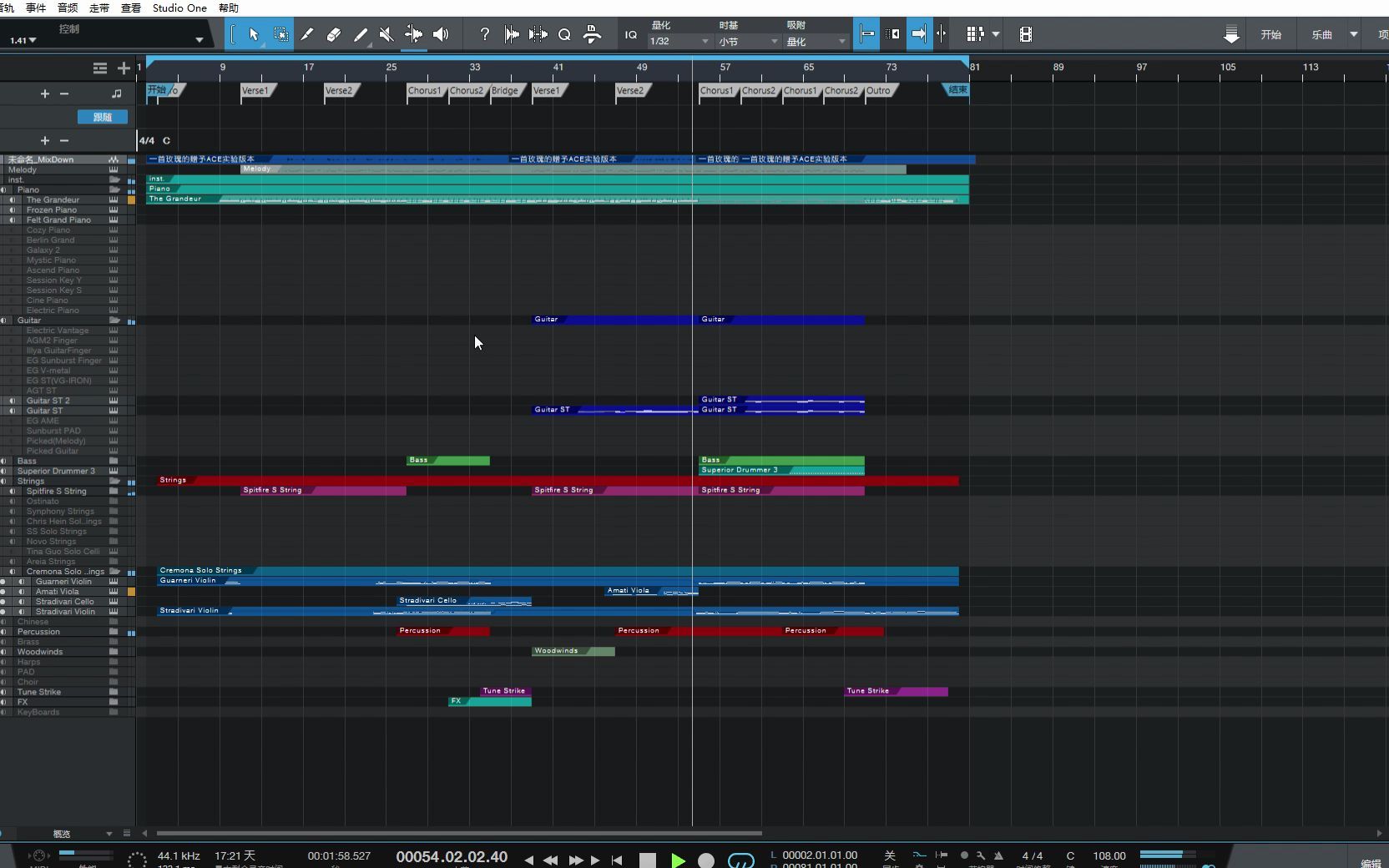Click the 编辑 edit button at bottom
The width and height of the screenshot is (1389, 868).
coord(1371,863)
